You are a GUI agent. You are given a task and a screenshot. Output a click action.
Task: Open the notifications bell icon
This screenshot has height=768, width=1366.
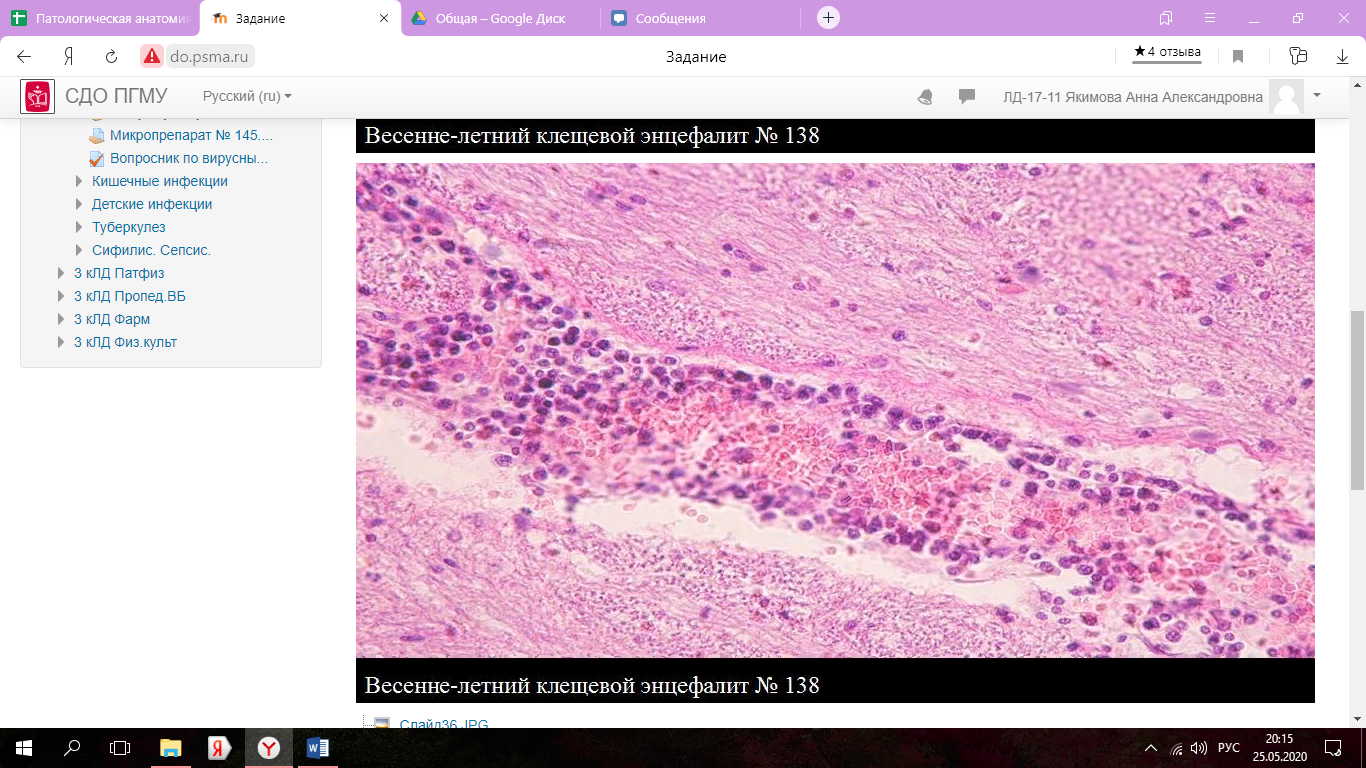point(925,97)
